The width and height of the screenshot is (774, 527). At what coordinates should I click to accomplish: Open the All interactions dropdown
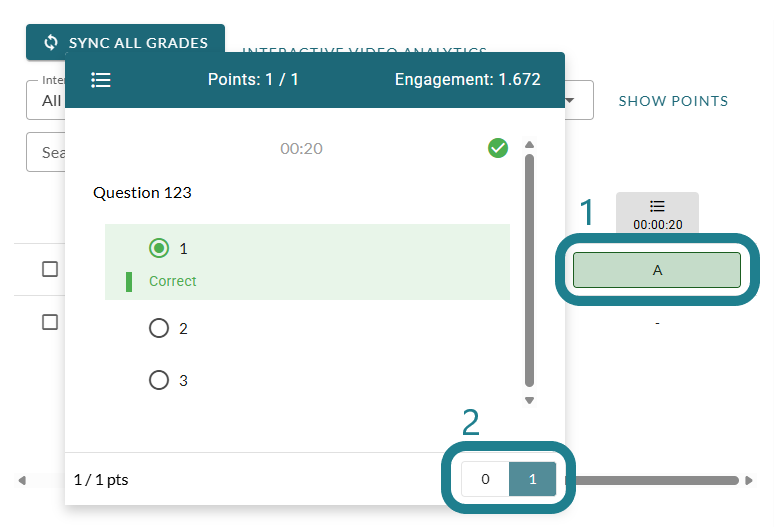[x=45, y=100]
